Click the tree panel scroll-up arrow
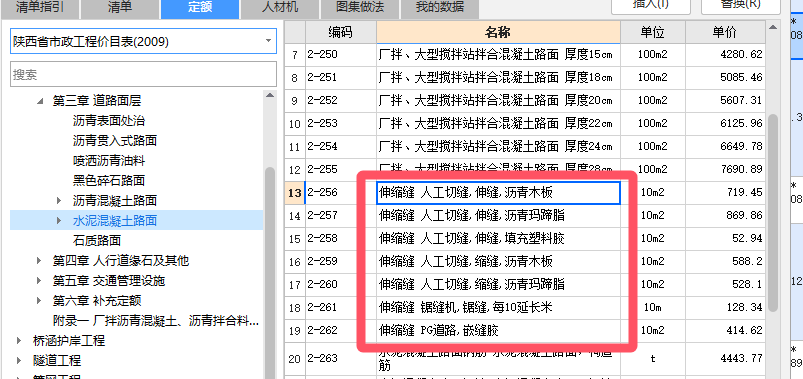 click(x=270, y=95)
